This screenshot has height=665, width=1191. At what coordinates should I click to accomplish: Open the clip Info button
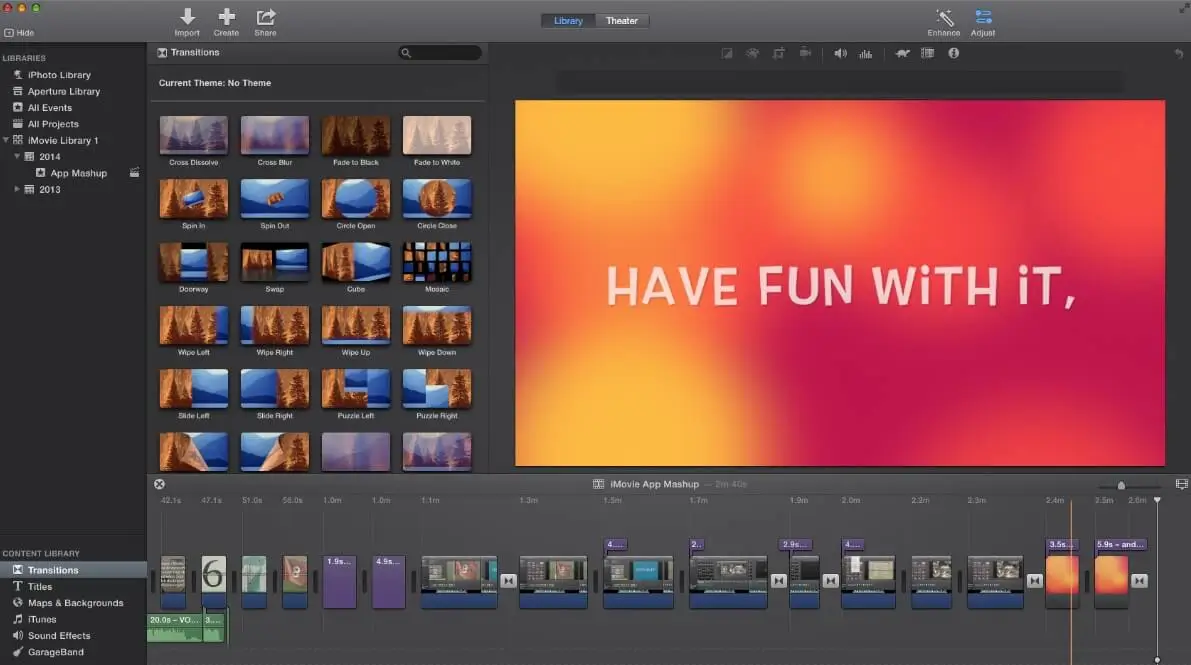click(953, 53)
